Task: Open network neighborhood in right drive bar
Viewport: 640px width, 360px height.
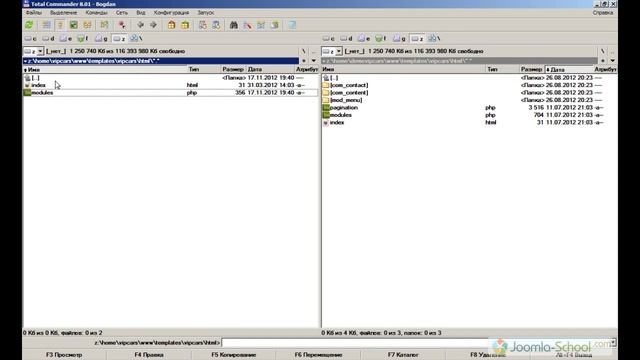Action: click(434, 38)
